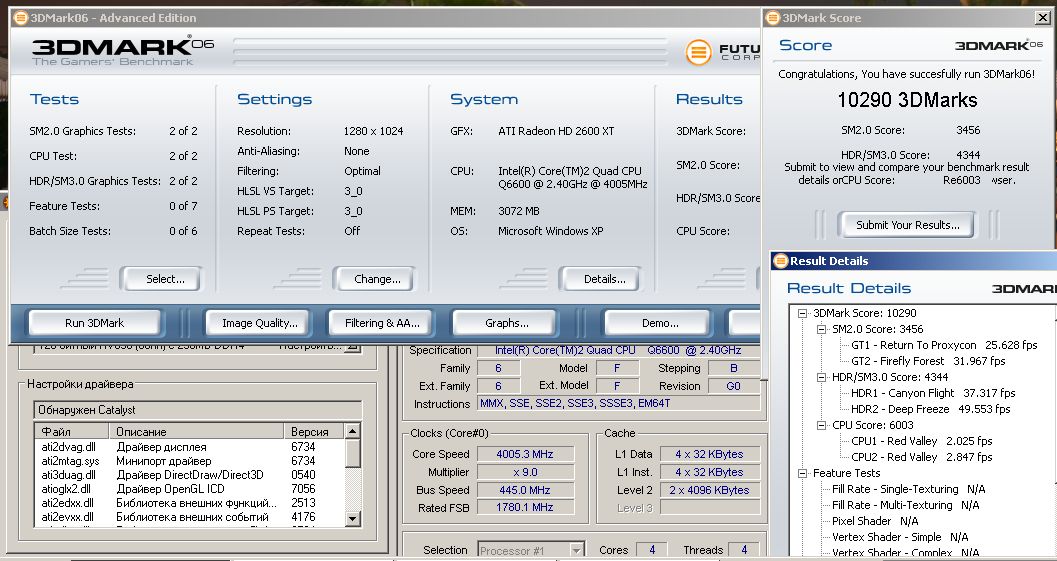The image size is (1057, 561).
Task: Collapse the CPU Score tree node
Action: (821, 425)
